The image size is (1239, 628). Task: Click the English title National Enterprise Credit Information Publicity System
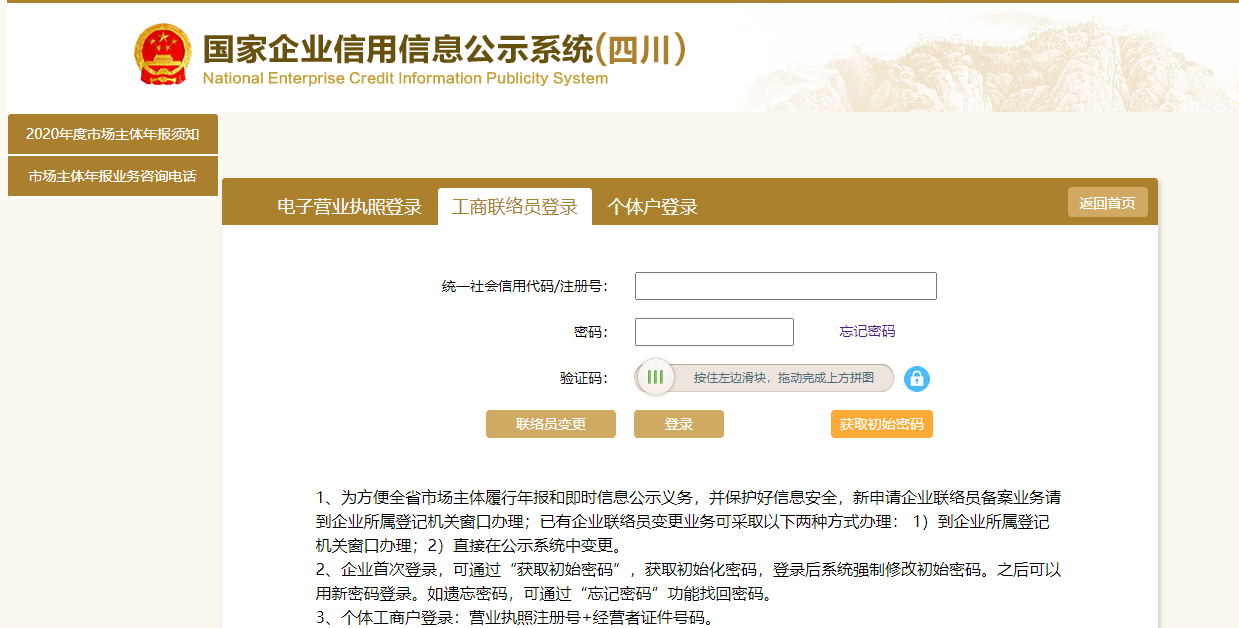tap(405, 79)
